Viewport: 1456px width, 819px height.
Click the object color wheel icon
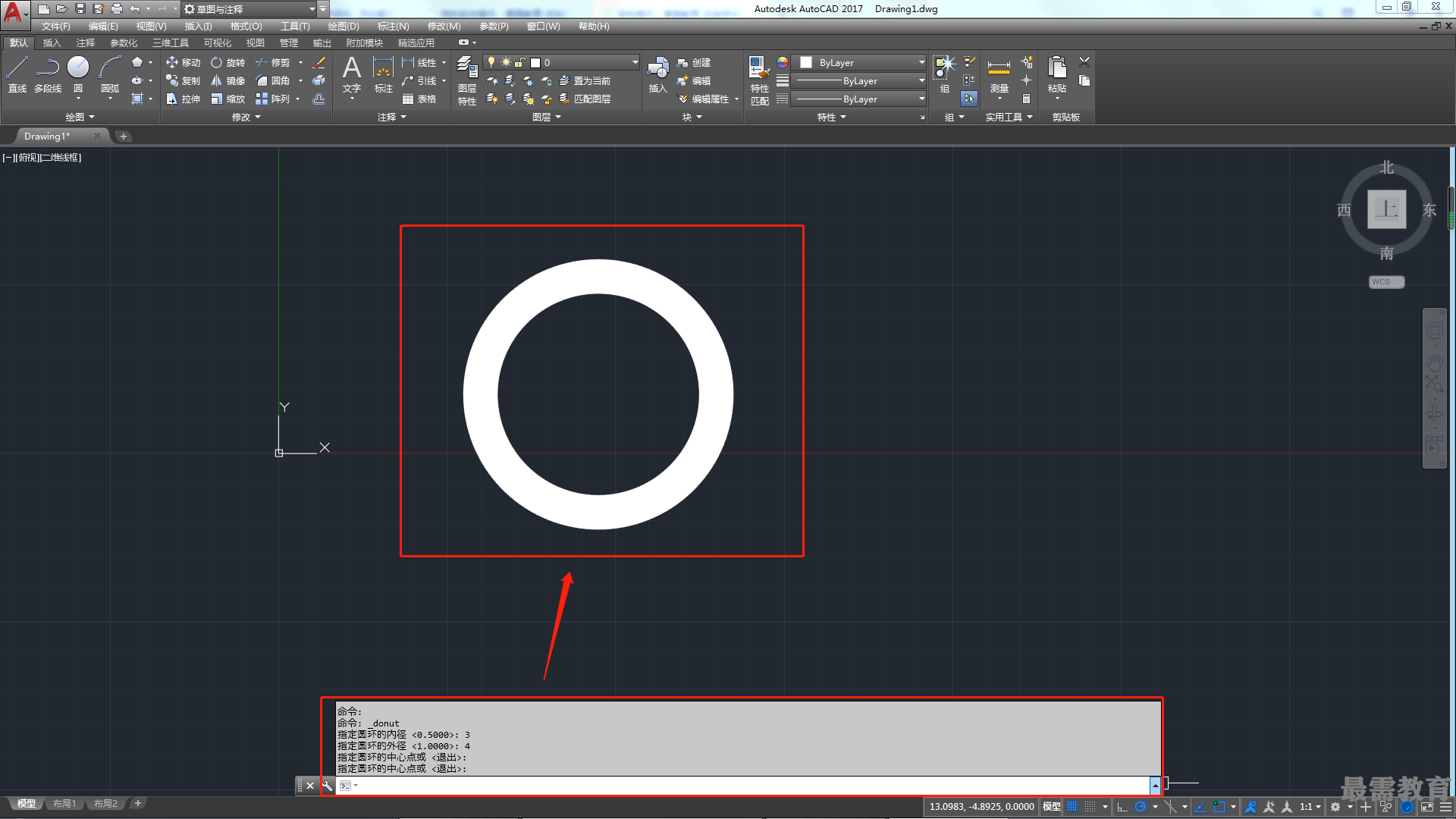click(x=783, y=62)
